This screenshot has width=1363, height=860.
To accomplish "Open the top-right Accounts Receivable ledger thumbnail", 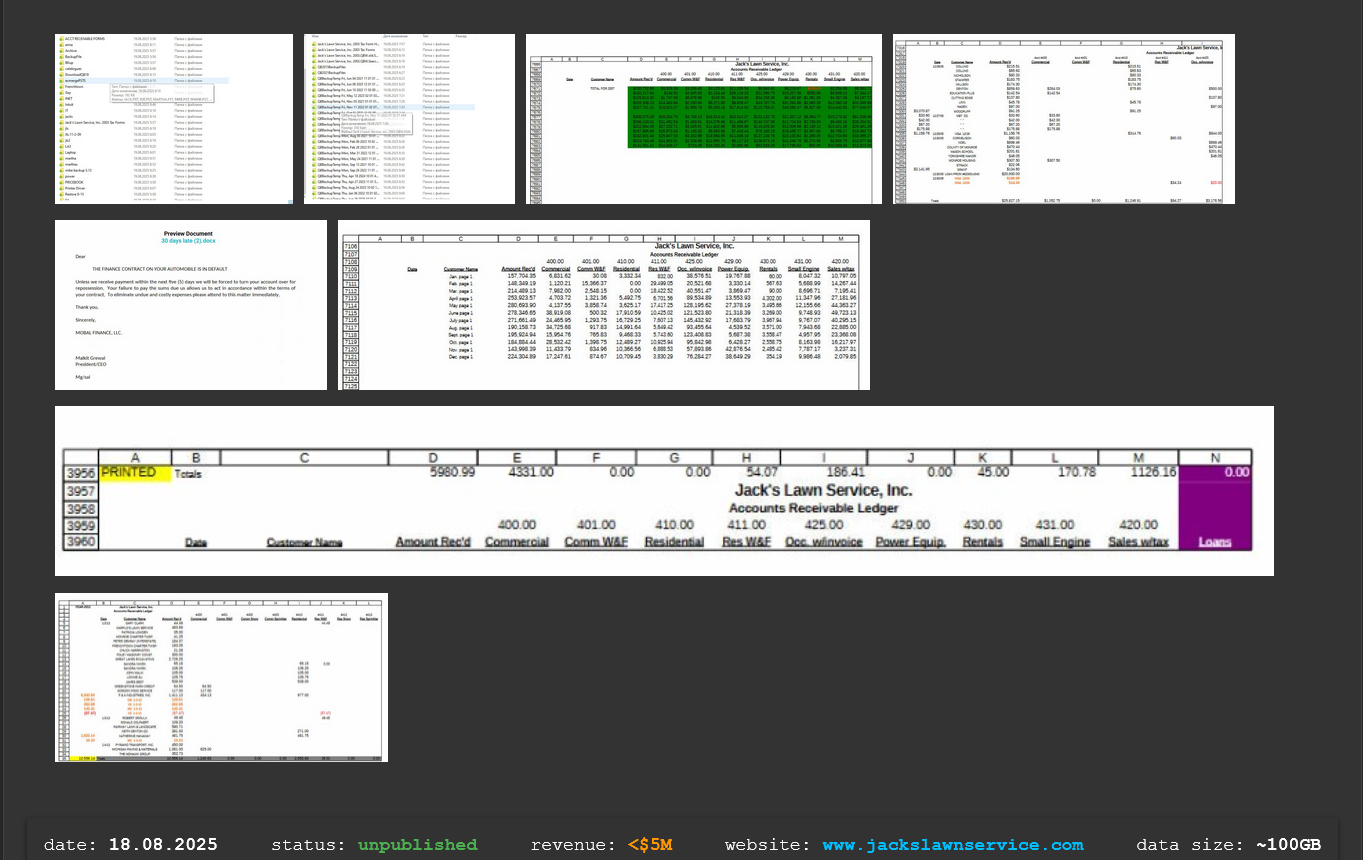I will tap(1064, 119).
